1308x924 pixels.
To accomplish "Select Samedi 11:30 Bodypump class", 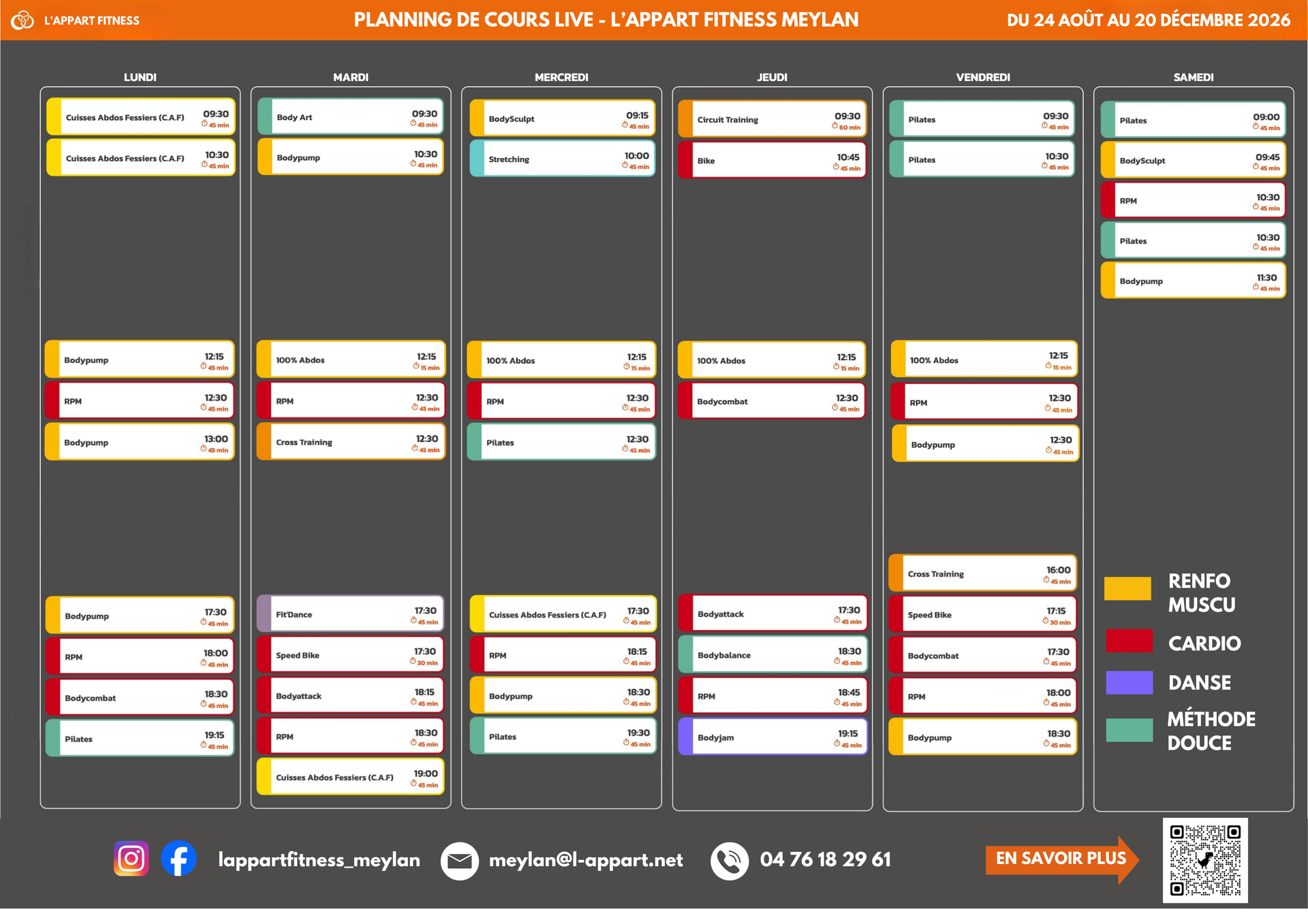I will coord(1194,281).
